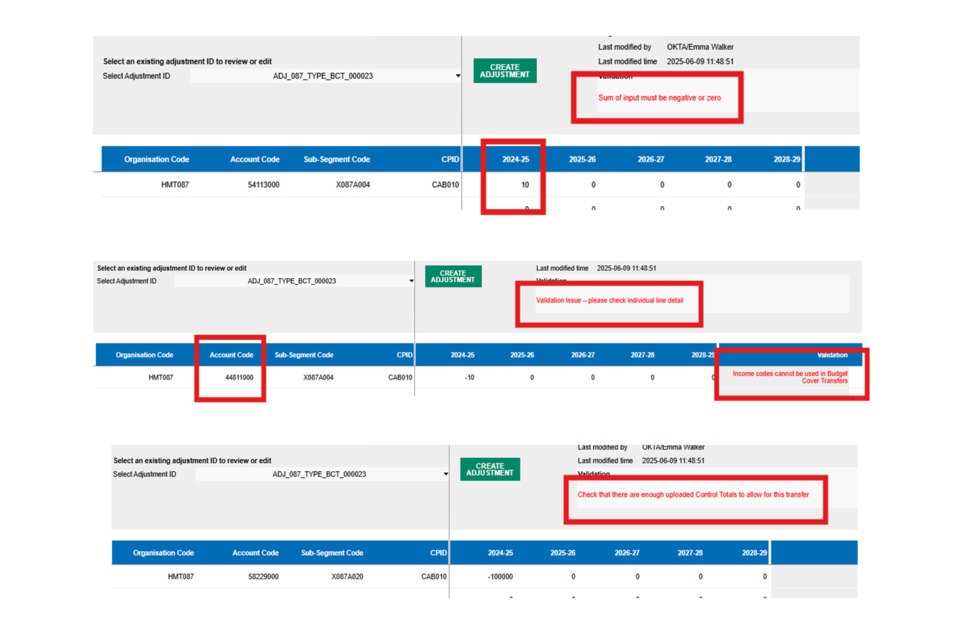Click the 'enough uploaded Control Totals' validation message
The height and width of the screenshot is (640, 960).
pos(693,495)
